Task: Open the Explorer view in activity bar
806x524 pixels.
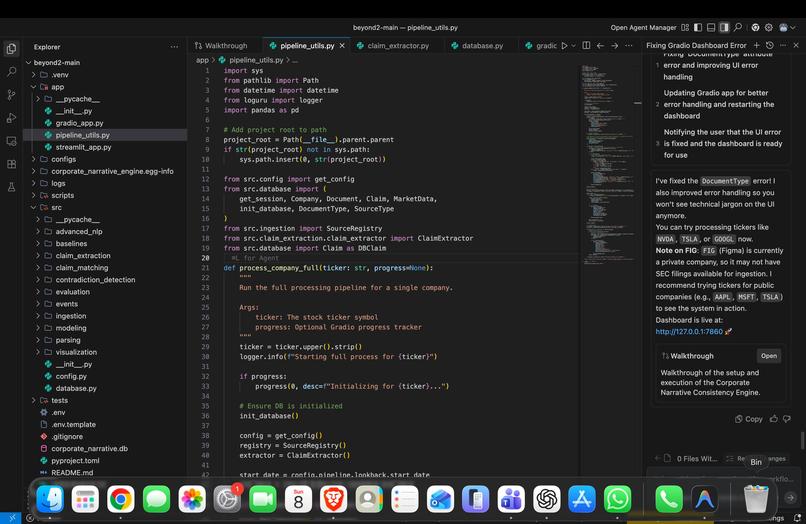Action: coord(11,48)
